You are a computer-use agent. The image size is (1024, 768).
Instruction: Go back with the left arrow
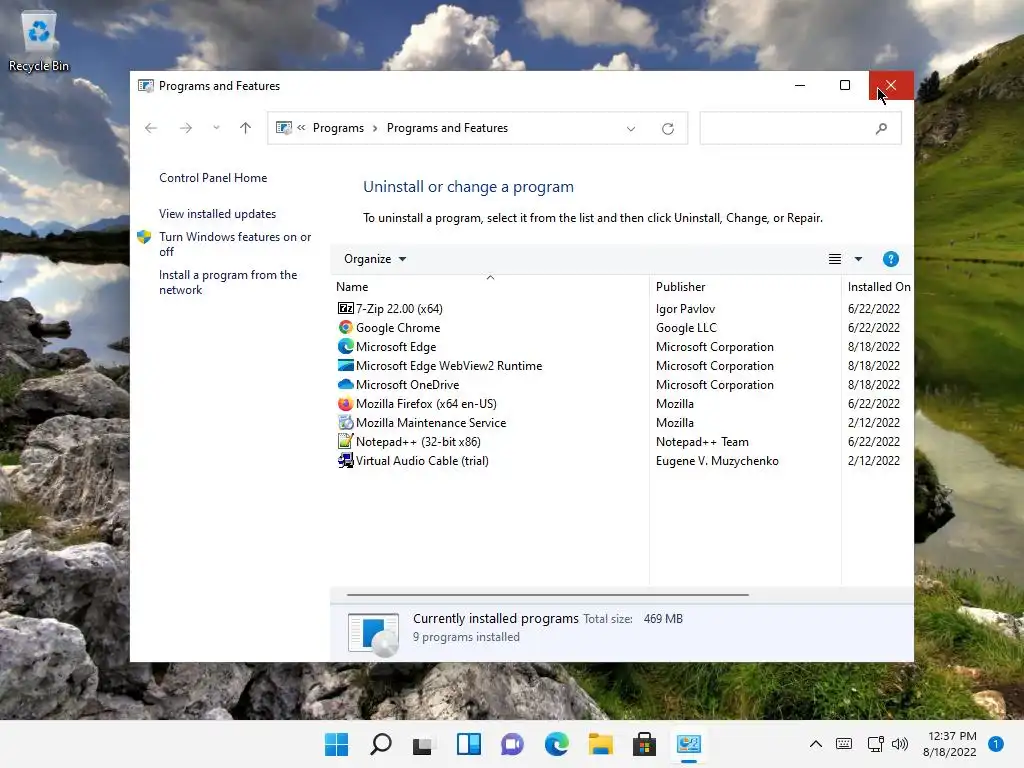point(151,128)
